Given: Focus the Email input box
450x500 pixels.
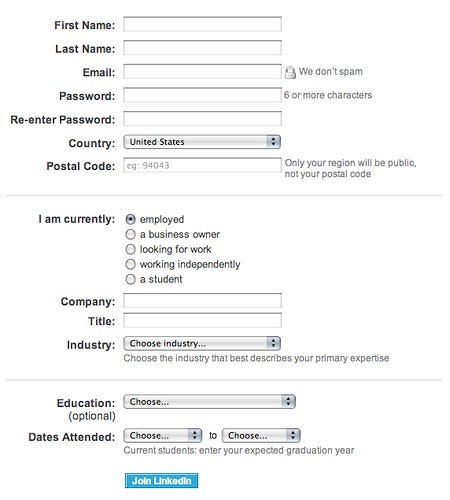Looking at the screenshot, I should click(x=202, y=72).
